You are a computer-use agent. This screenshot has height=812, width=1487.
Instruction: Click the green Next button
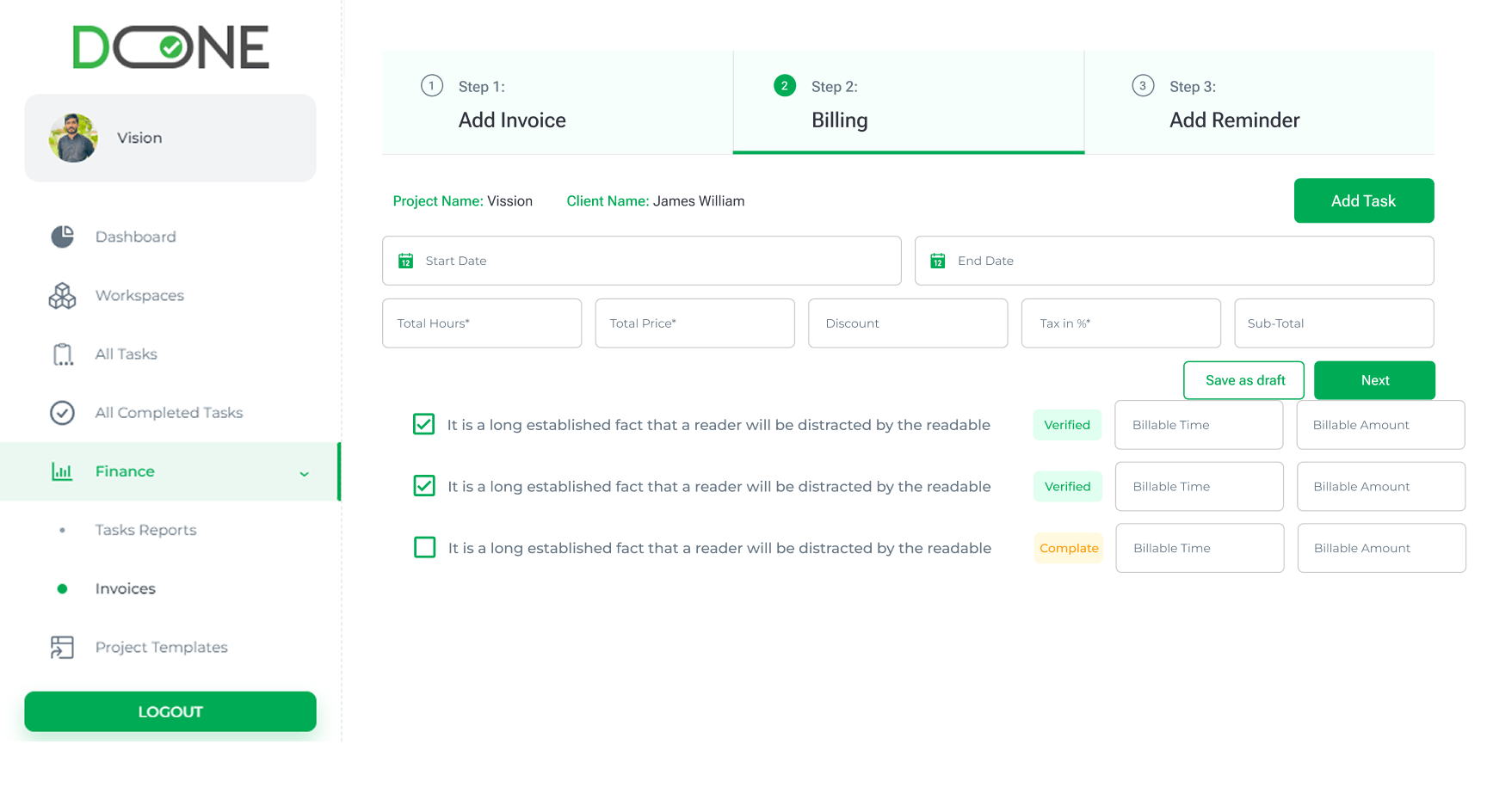(1374, 380)
